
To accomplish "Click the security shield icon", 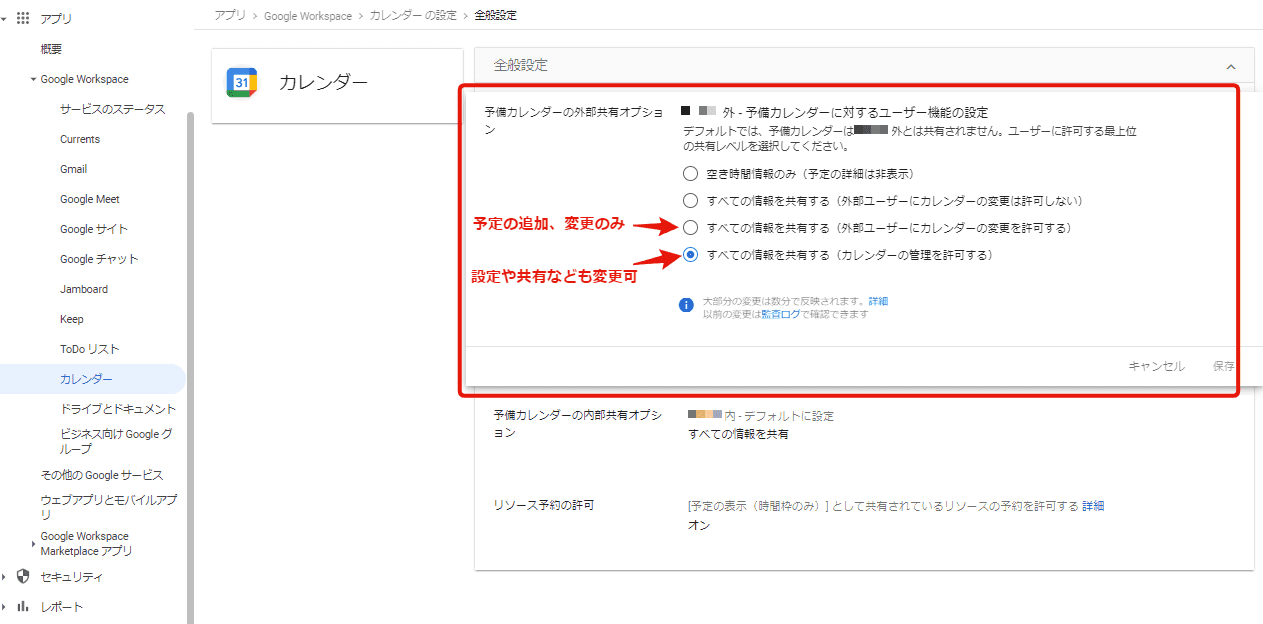I will [23, 576].
